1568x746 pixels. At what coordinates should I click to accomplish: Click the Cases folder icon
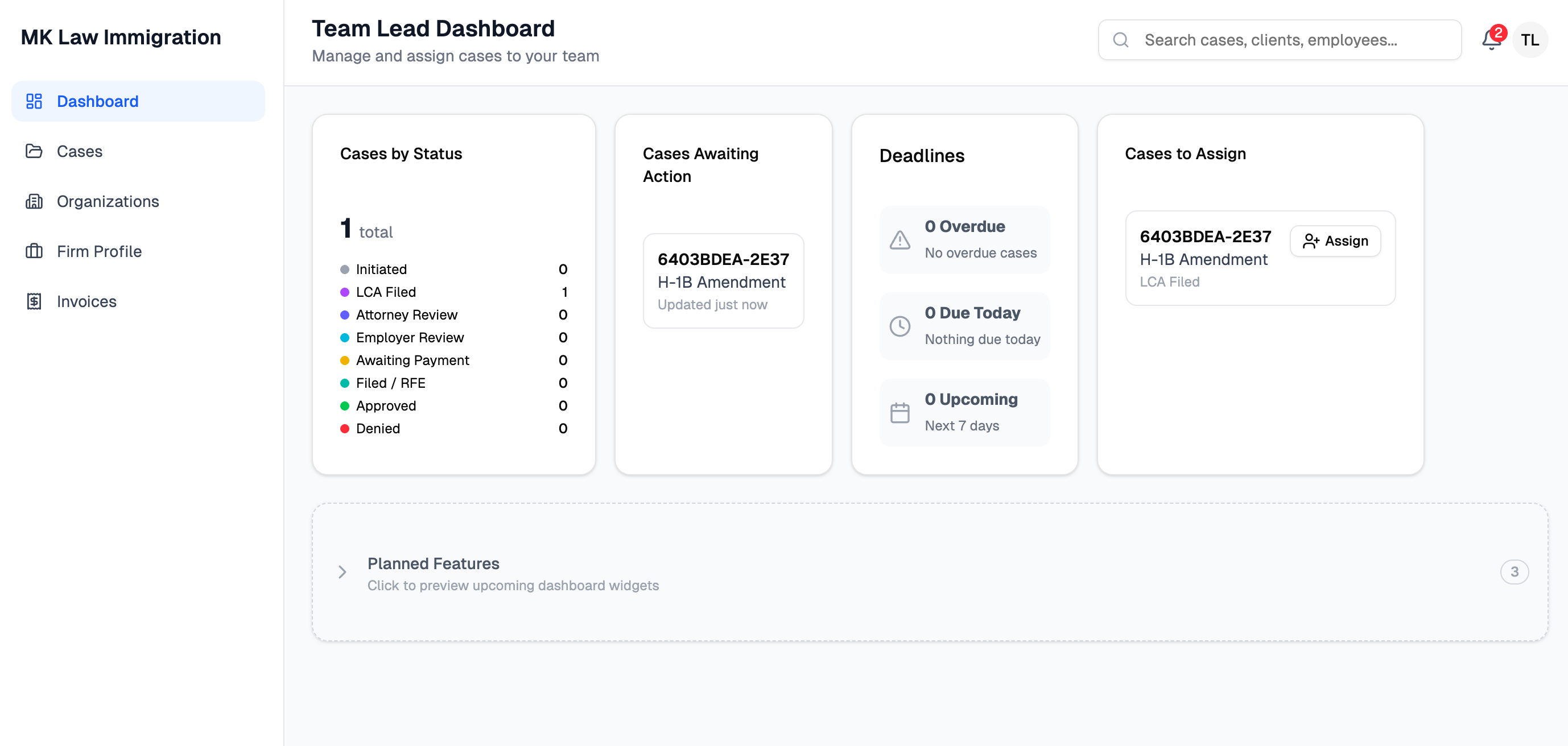click(34, 151)
